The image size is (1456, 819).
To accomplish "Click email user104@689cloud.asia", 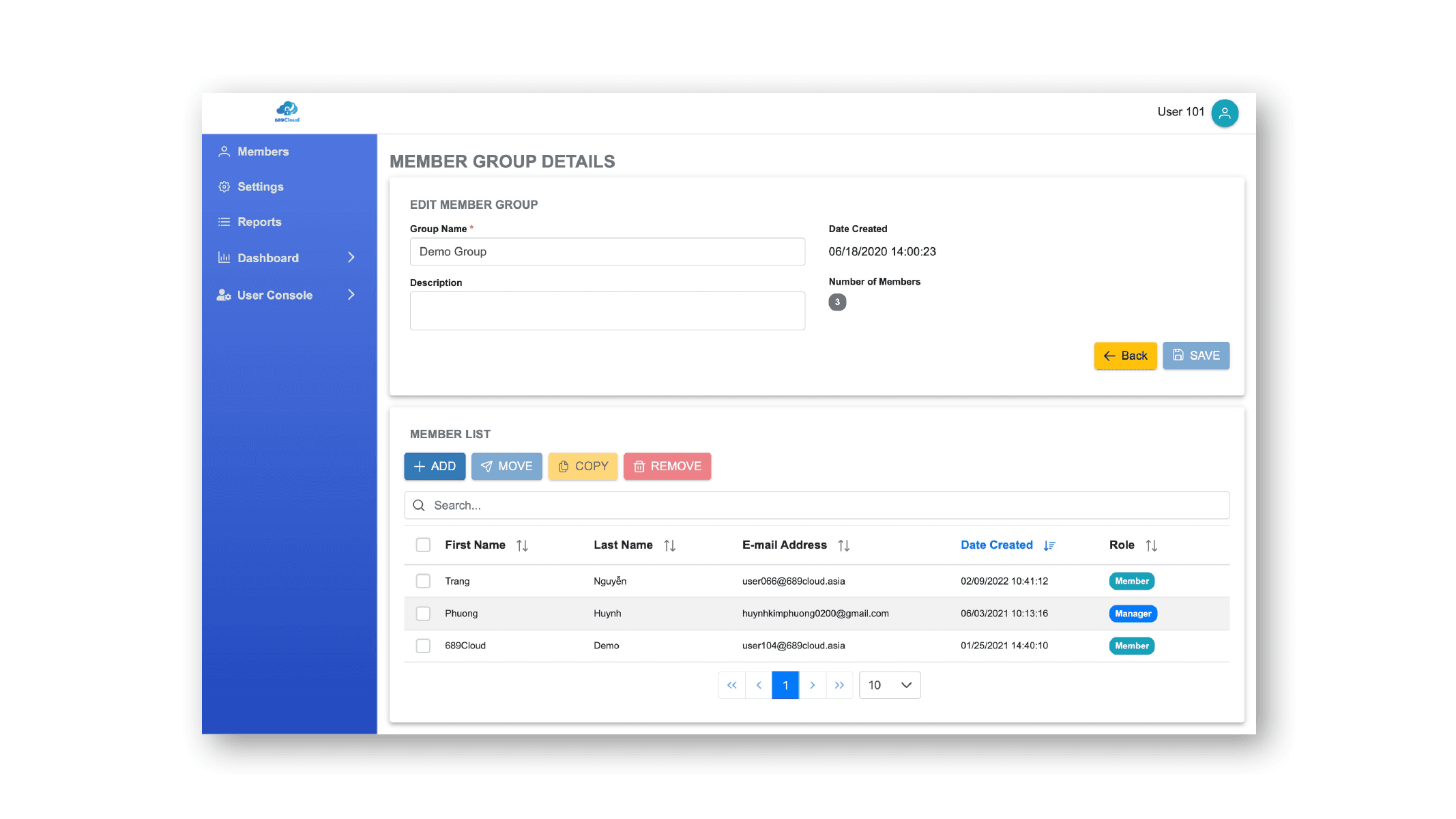I will point(793,646).
